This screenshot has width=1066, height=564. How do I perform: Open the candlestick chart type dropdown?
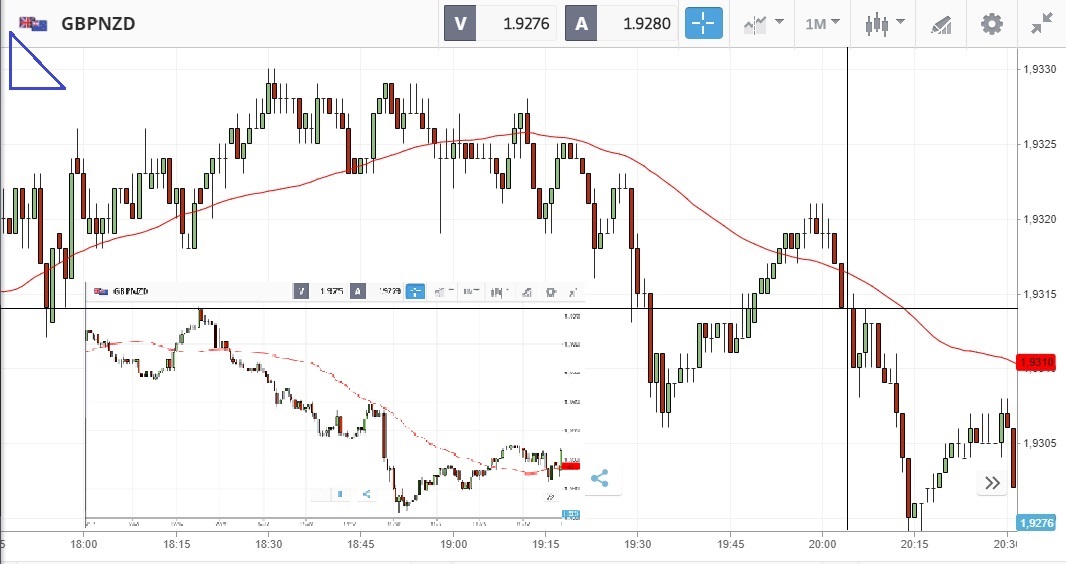(885, 23)
